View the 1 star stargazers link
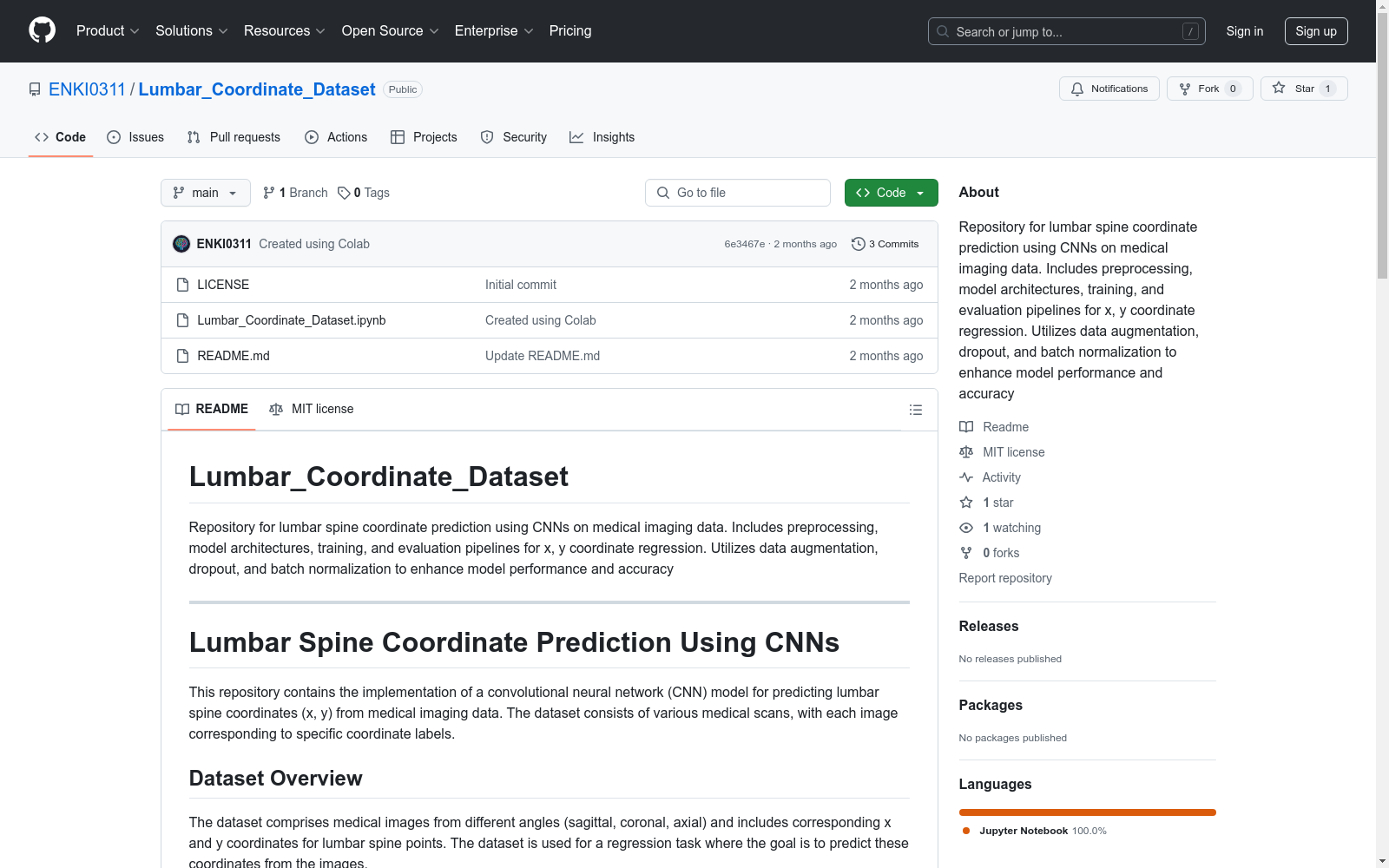Viewport: 1389px width, 868px height. pyautogui.click(x=986, y=503)
